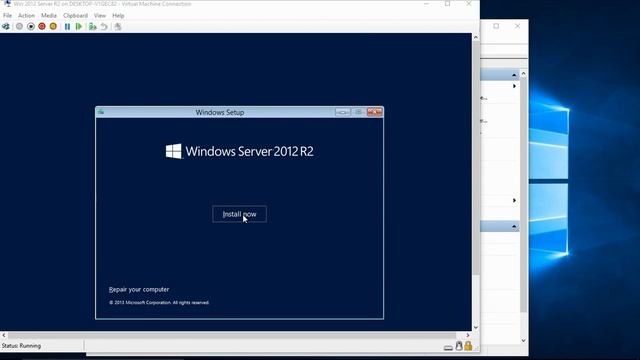Minimize the Windows Setup dialog
The image size is (640, 360).
342,112
